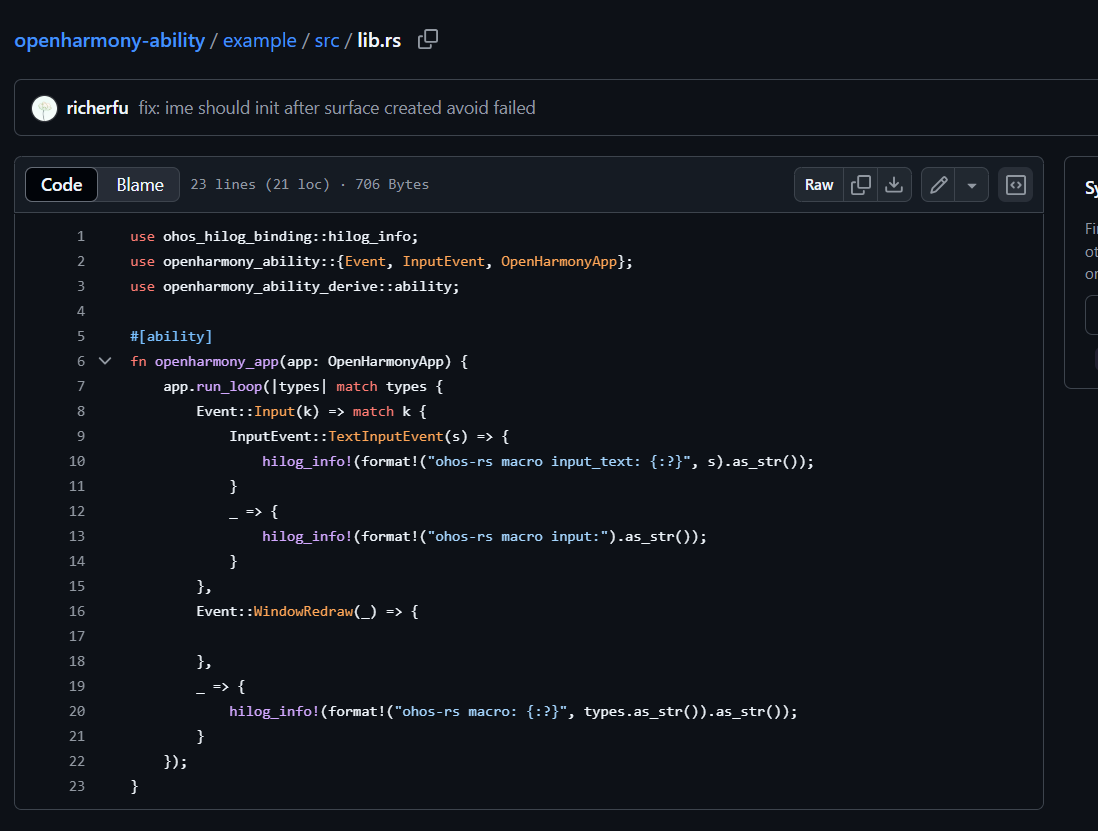Click WindowRedraw in line 16

click(x=303, y=612)
